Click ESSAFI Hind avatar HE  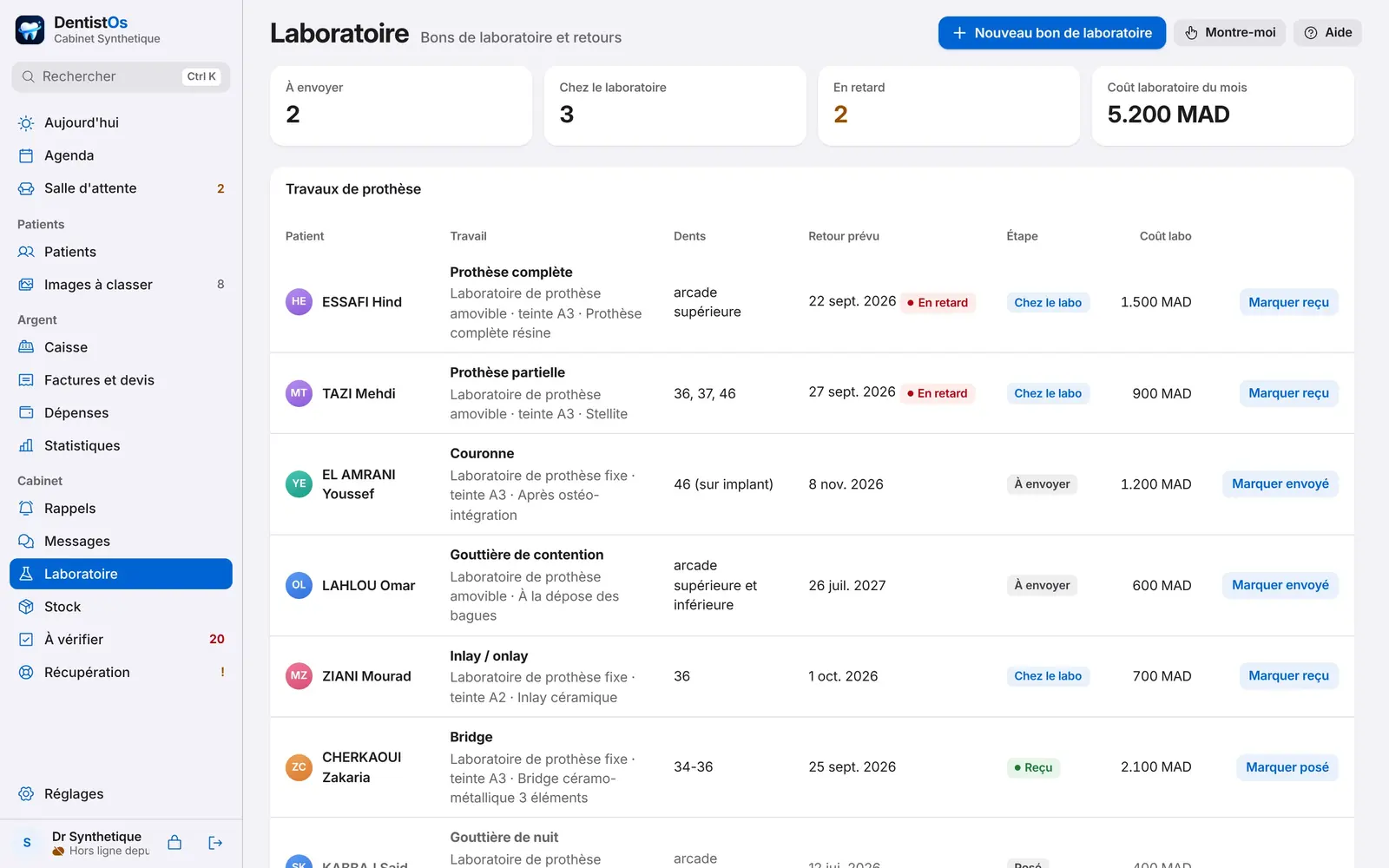coord(299,302)
